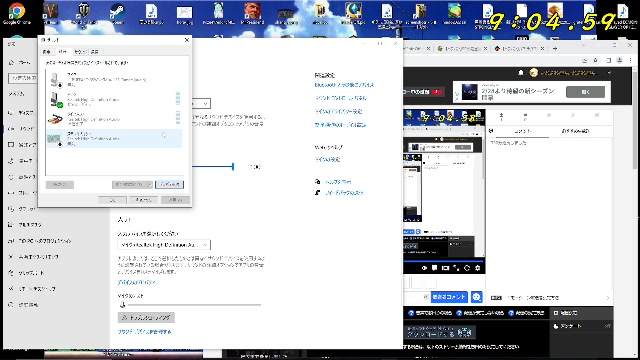This screenshot has width=640, height=360.
Task: Switch to the Playback tab in Sound dialog
Action: (x=47, y=52)
